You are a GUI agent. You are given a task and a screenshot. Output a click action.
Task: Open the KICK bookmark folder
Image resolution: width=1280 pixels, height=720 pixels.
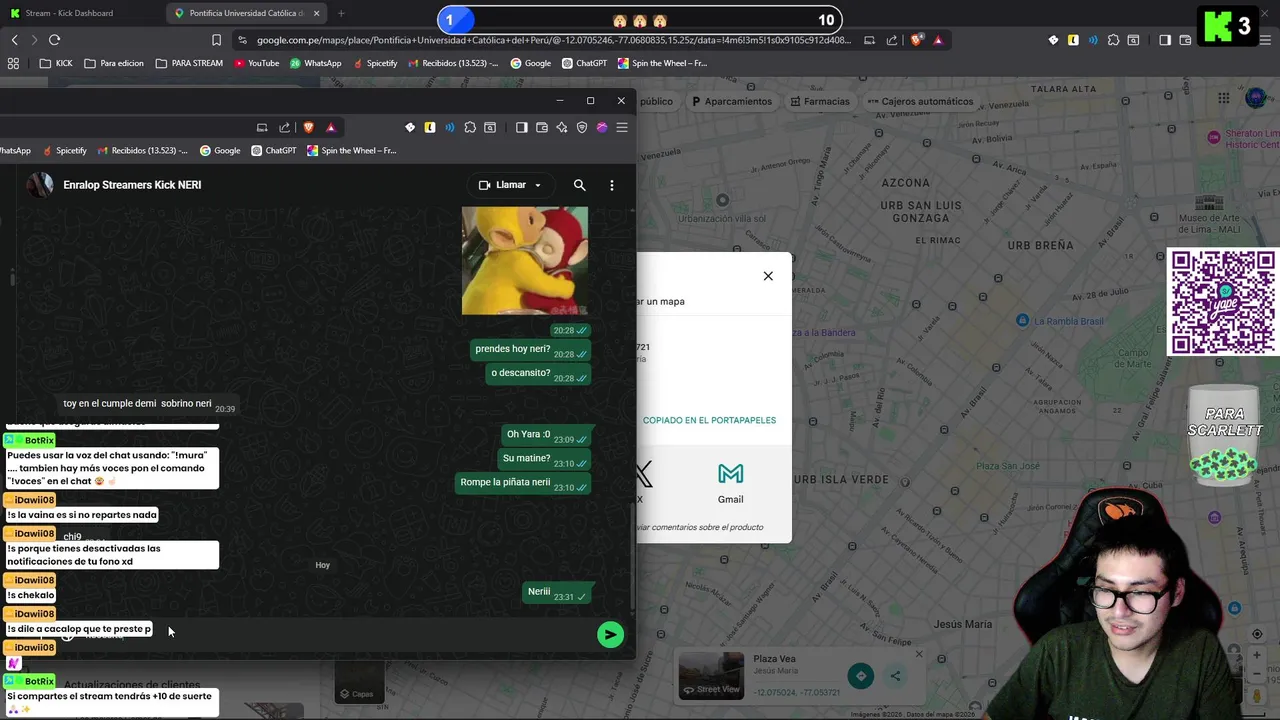(x=56, y=63)
